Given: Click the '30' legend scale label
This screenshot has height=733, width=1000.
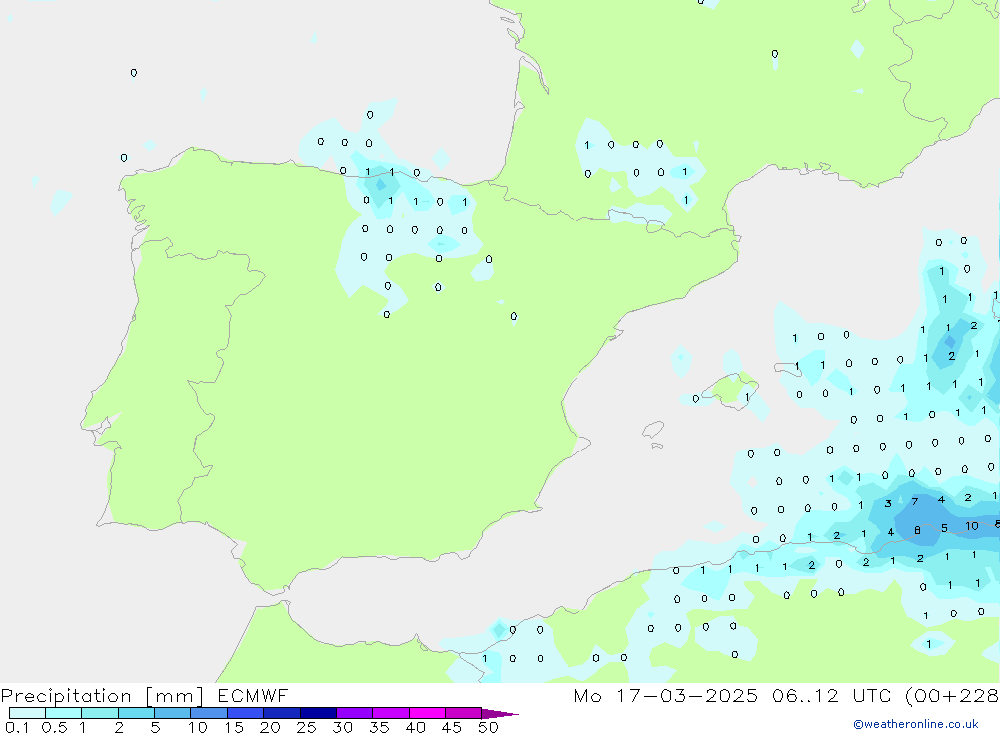Looking at the screenshot, I should point(343,727).
